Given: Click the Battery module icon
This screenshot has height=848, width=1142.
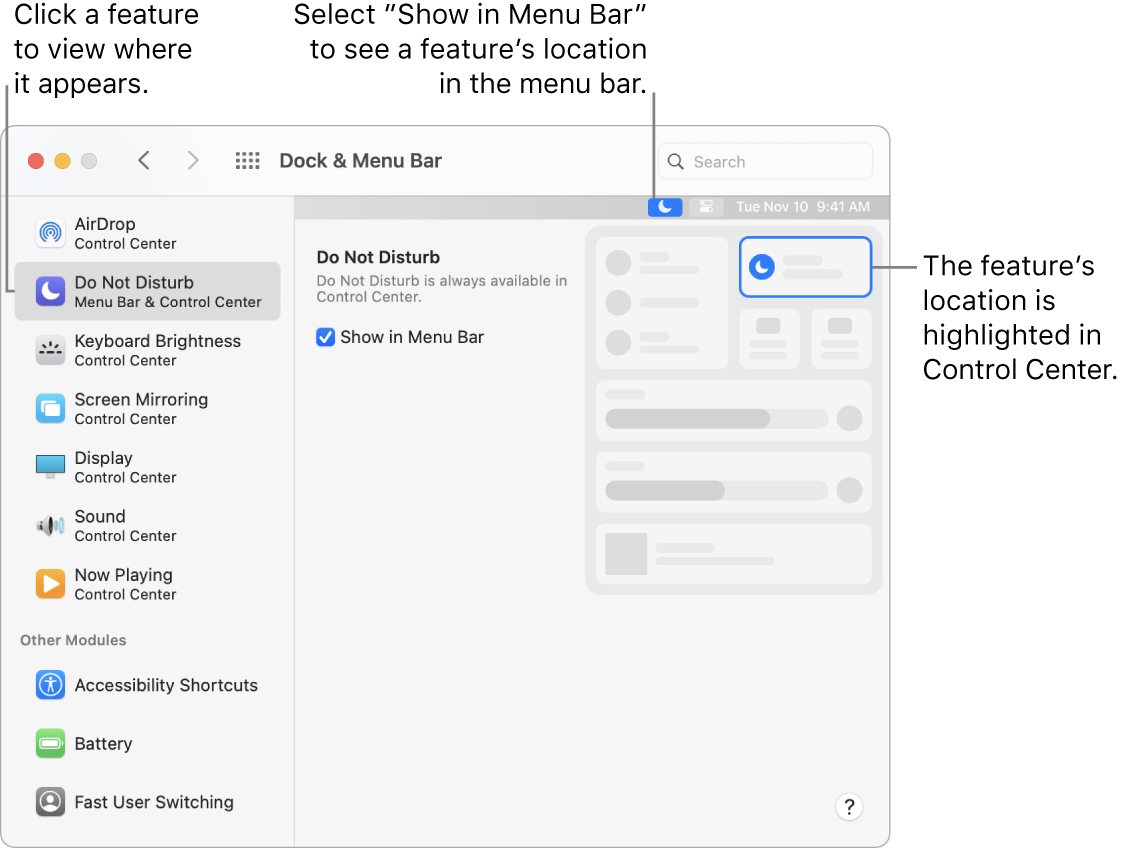Looking at the screenshot, I should [50, 743].
